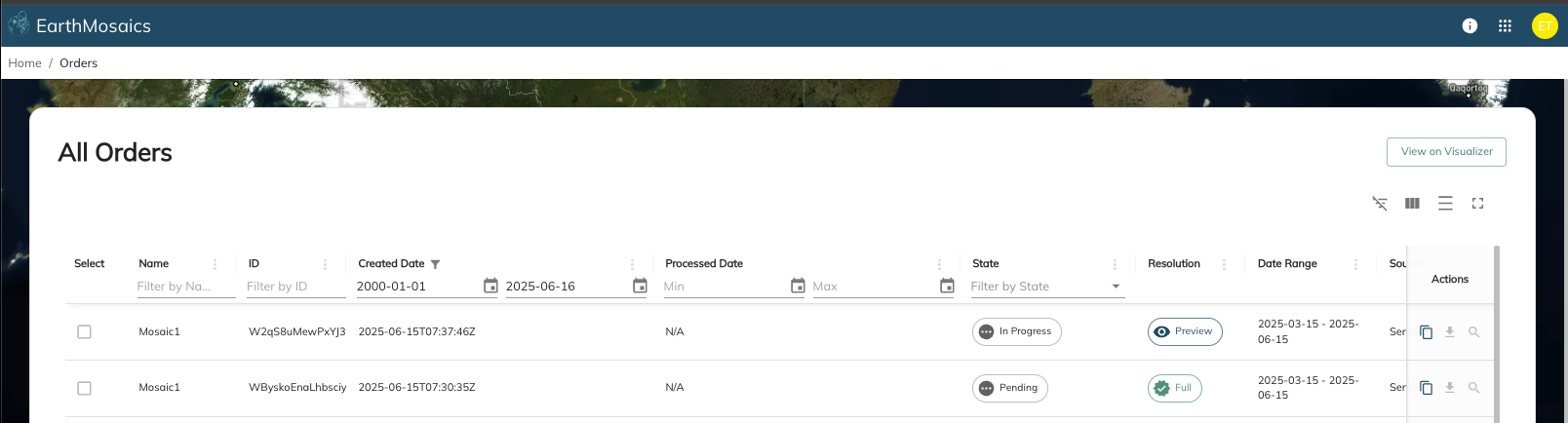Open Date Range column actions menu

tap(1355, 264)
